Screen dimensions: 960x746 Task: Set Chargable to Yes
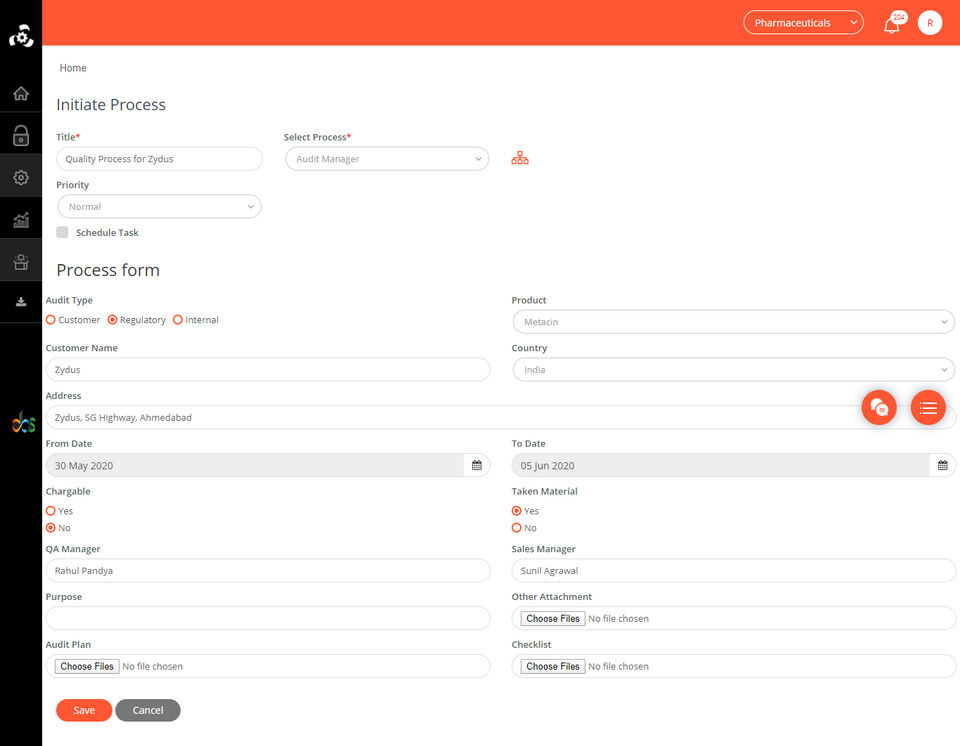pos(51,511)
